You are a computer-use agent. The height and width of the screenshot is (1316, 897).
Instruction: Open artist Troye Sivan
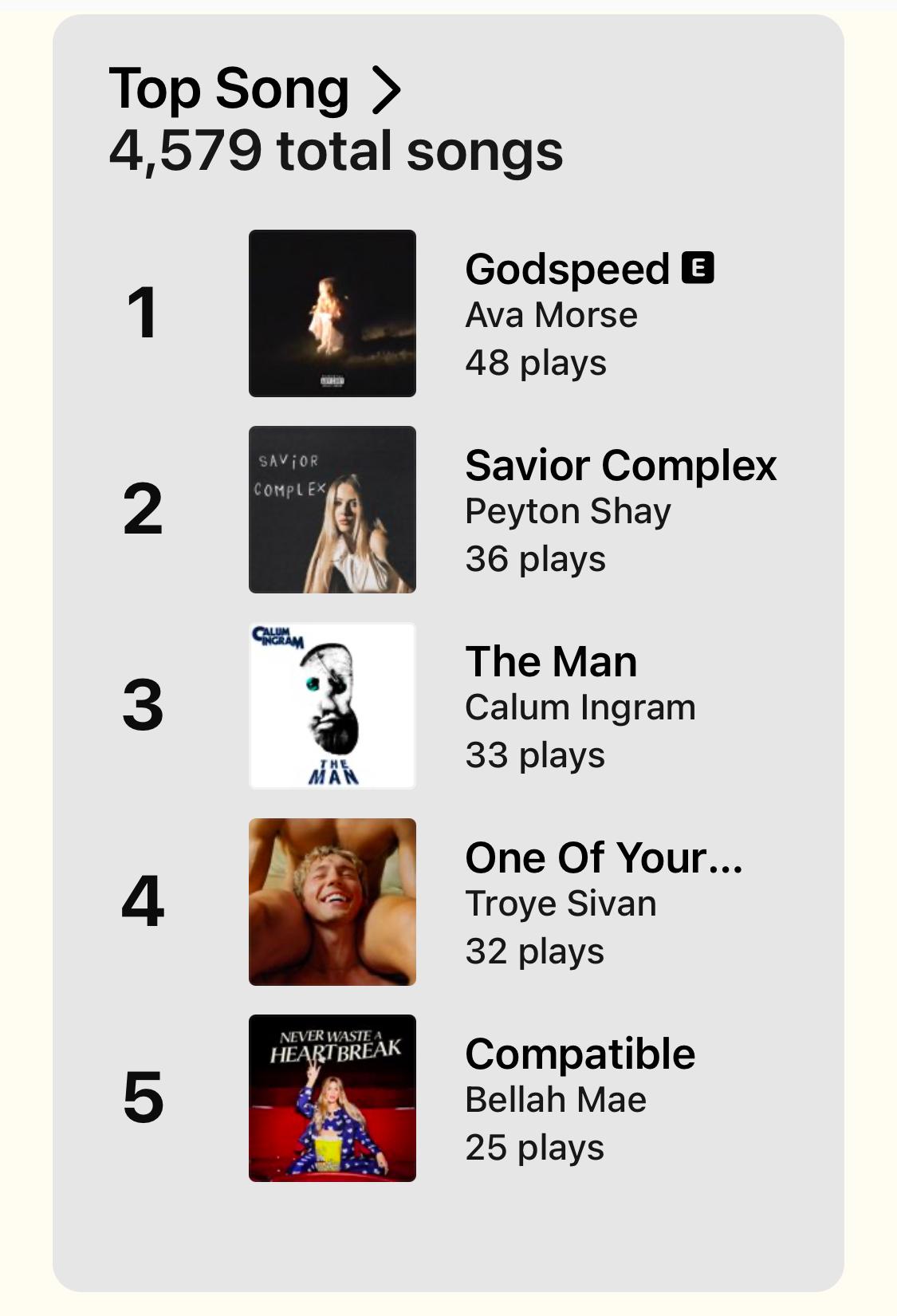(561, 904)
